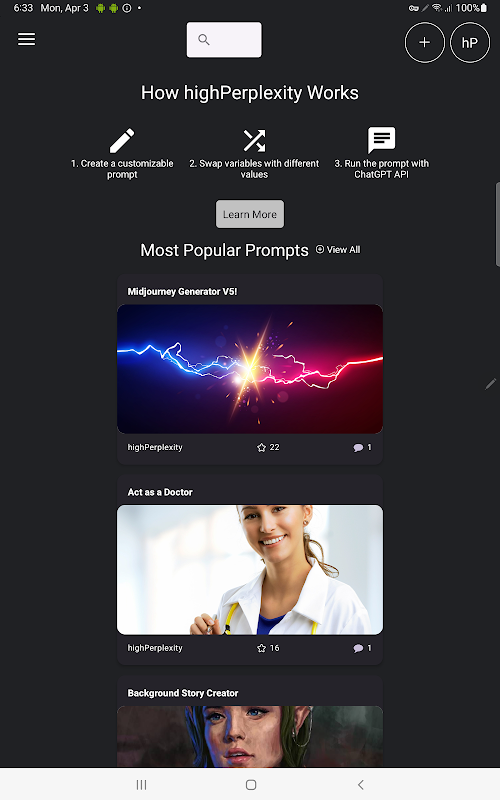The image size is (500, 800).
Task: Tap the plus create-prompt button
Action: click(x=424, y=42)
